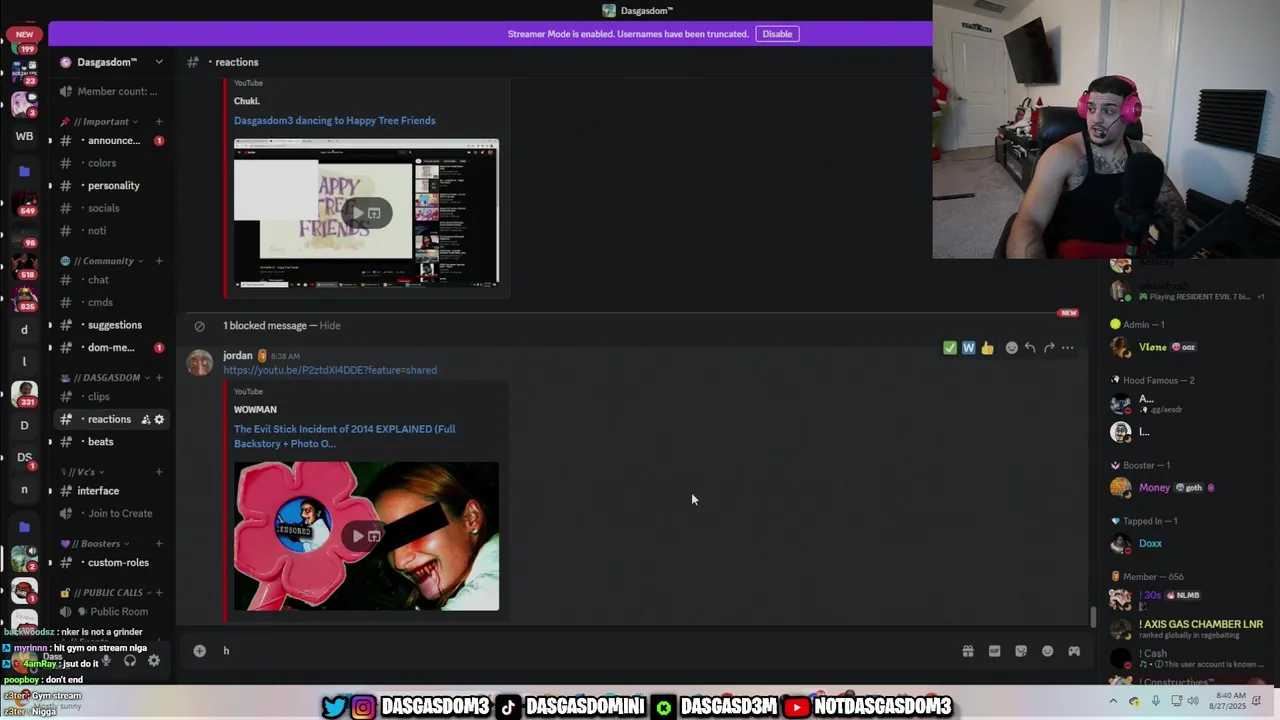
Task: Open the colors channel
Action: pyautogui.click(x=112, y=163)
